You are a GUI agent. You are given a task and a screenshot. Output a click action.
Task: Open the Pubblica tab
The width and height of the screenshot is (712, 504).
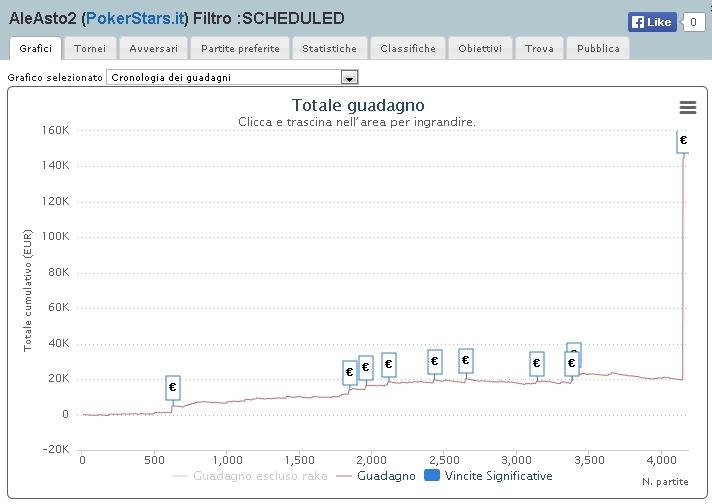(598, 48)
